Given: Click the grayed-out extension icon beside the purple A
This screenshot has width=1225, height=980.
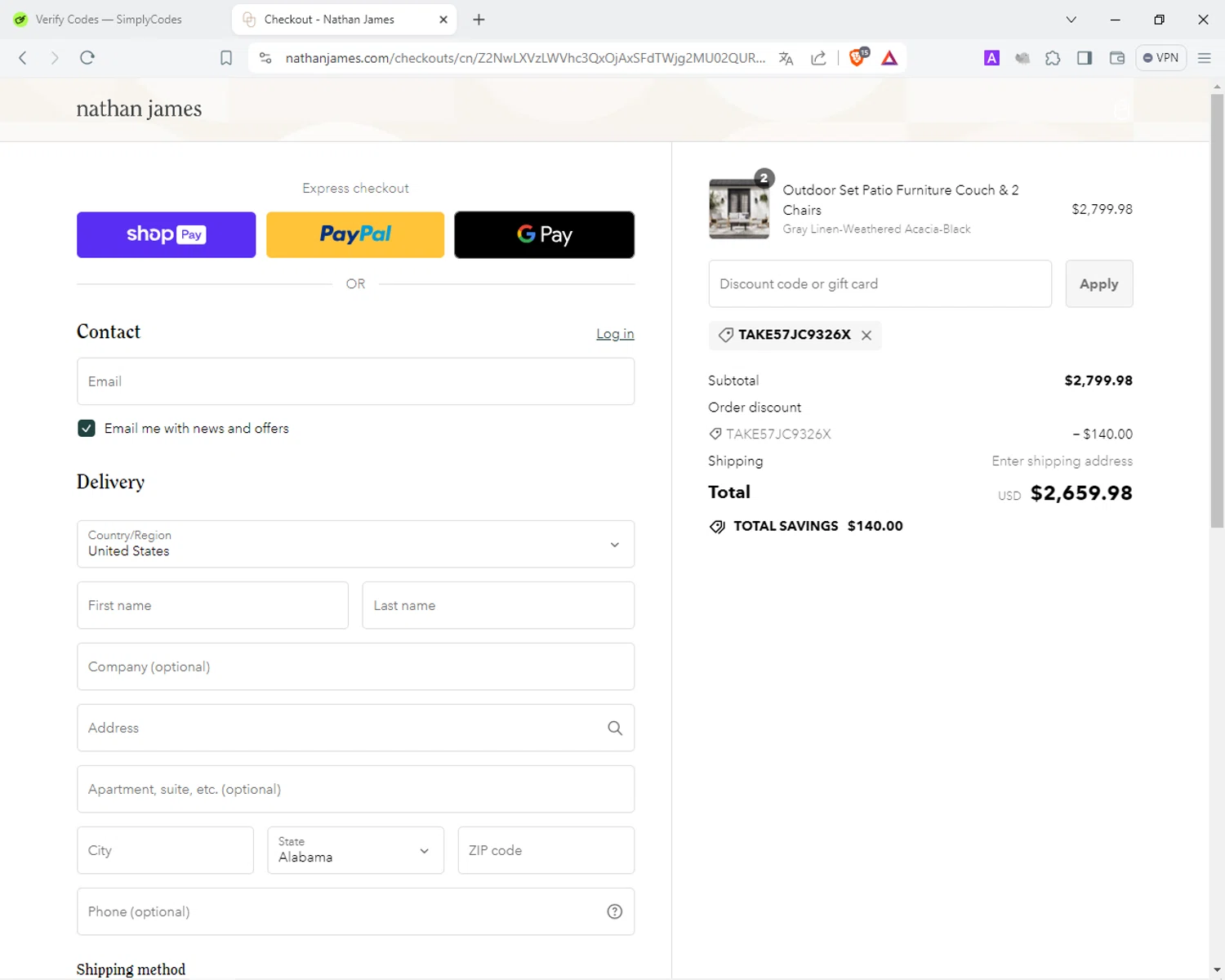Looking at the screenshot, I should coord(1022,58).
